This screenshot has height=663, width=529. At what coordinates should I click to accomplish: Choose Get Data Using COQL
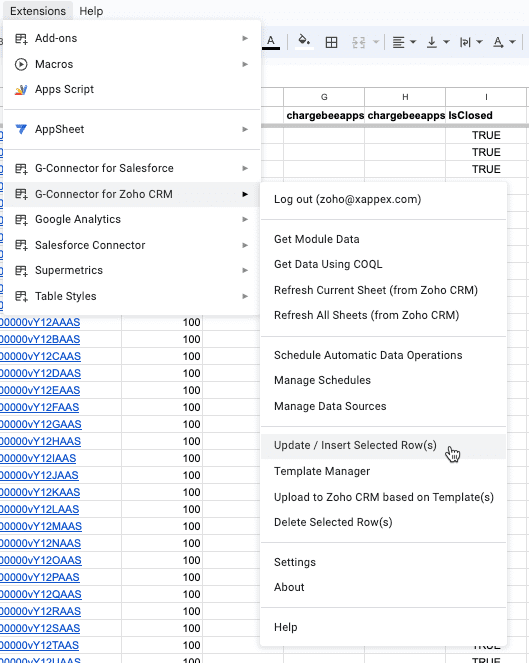pos(383,264)
